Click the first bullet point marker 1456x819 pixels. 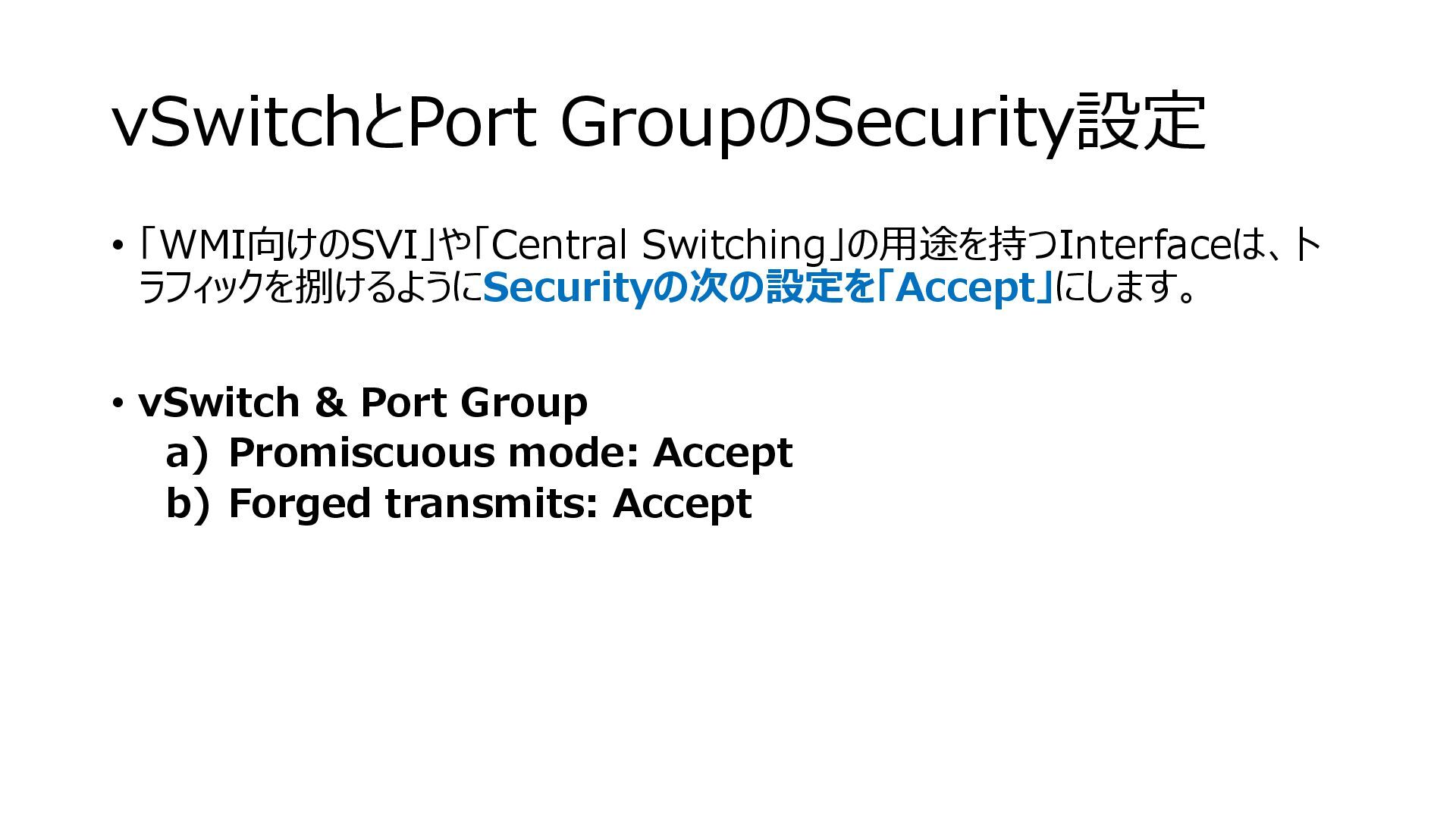[x=117, y=246]
